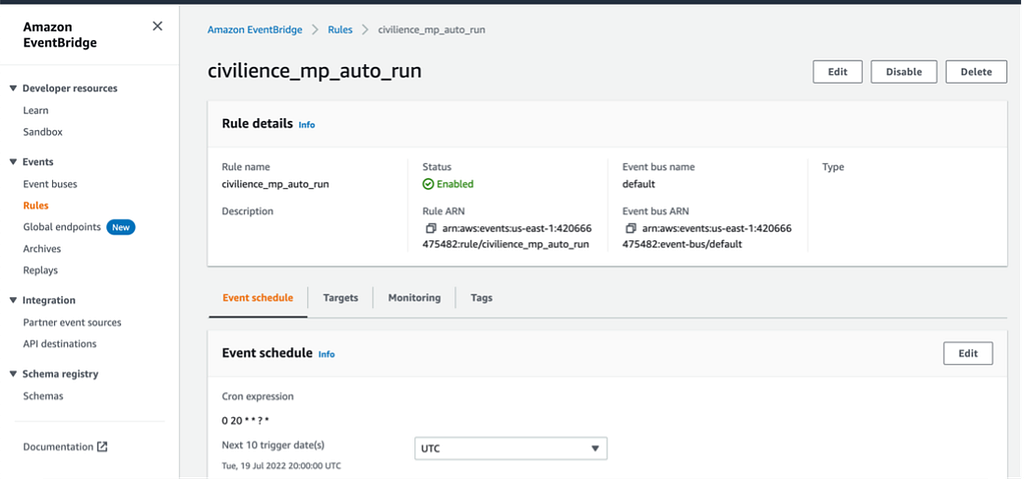Open Event buses in sidebar
The image size is (1024, 483).
50,184
